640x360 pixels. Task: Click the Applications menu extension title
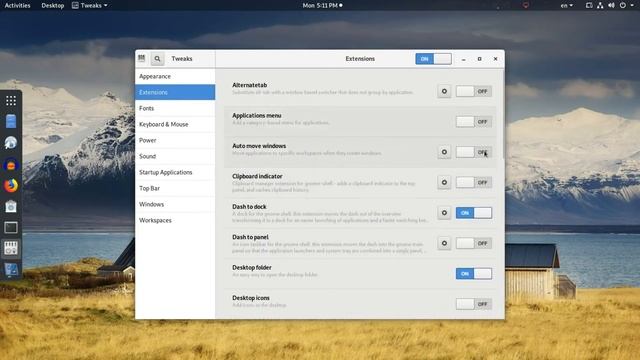click(x=257, y=116)
